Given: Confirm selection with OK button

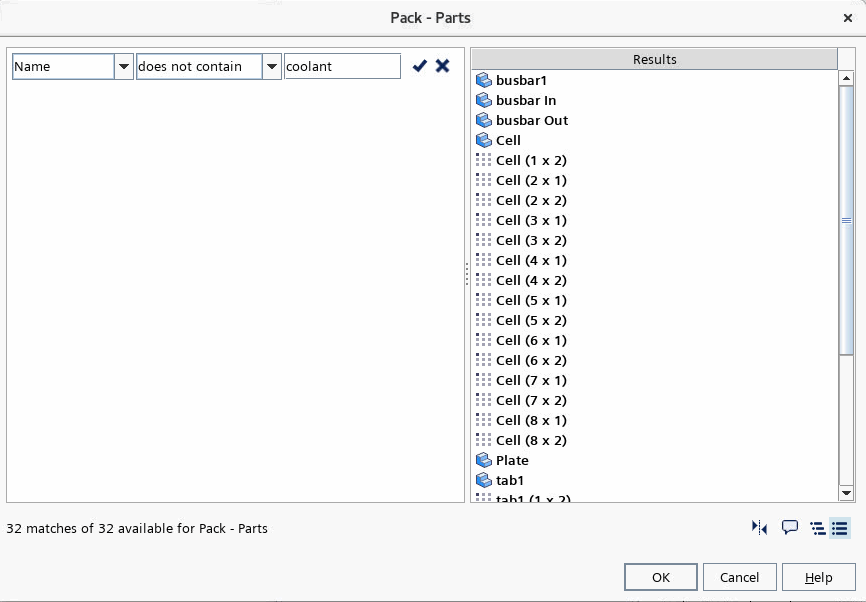Looking at the screenshot, I should (x=660, y=577).
